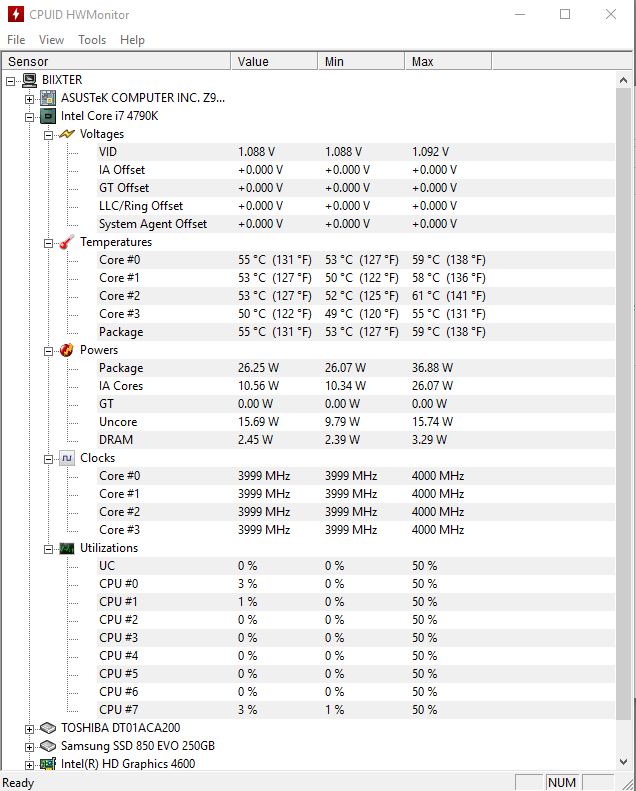Select the IA Offset row

point(356,170)
